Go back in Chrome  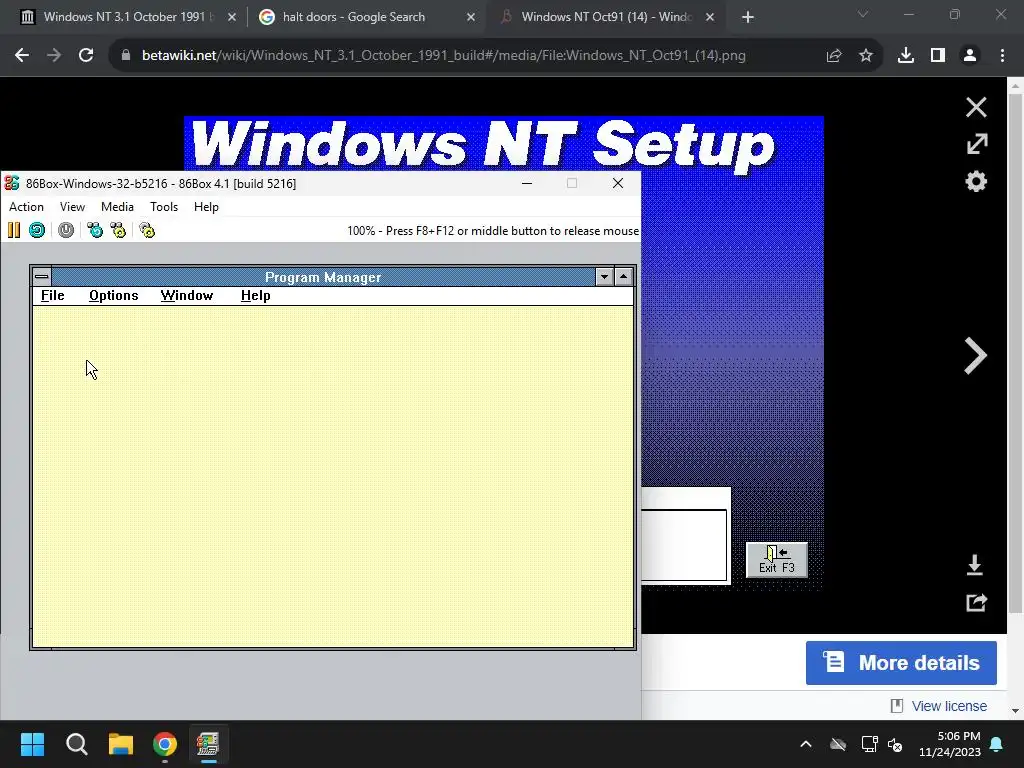[x=22, y=56]
